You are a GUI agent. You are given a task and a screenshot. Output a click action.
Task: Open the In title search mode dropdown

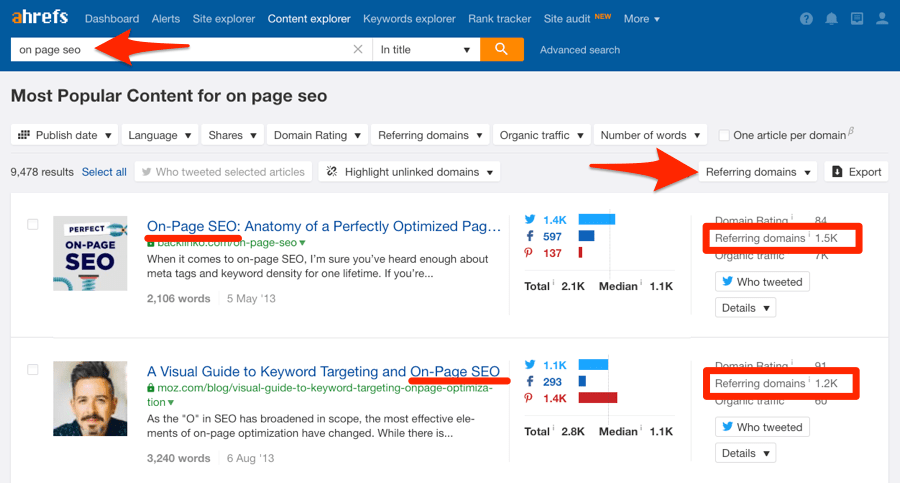(425, 50)
